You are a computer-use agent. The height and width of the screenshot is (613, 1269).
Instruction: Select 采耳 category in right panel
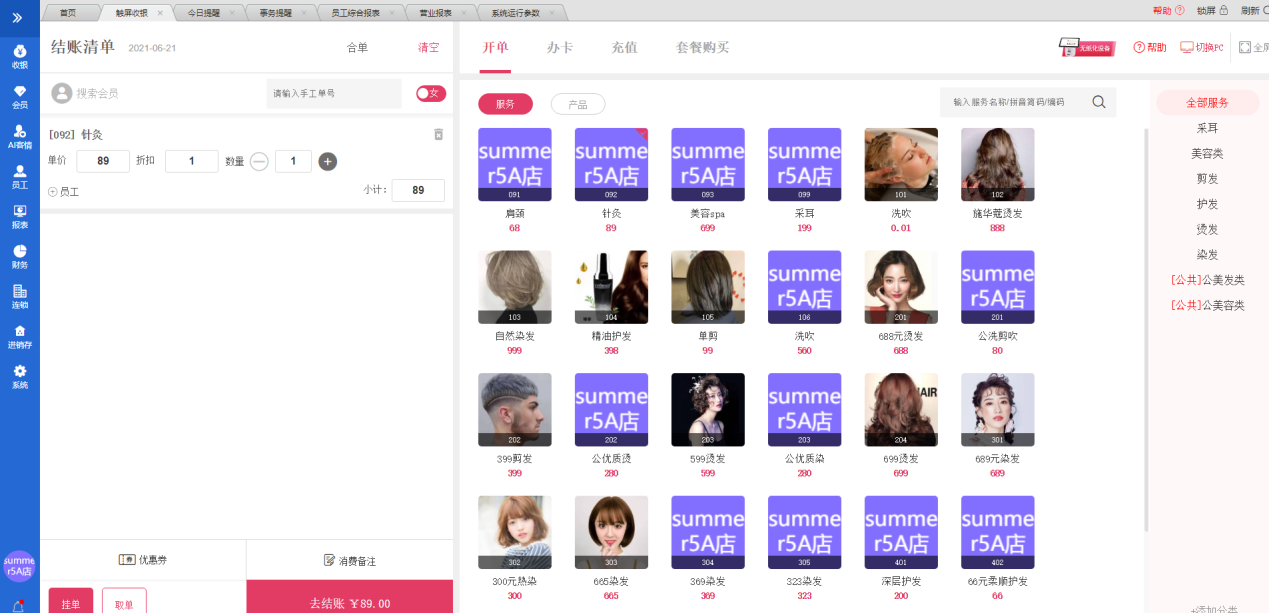(x=1208, y=129)
